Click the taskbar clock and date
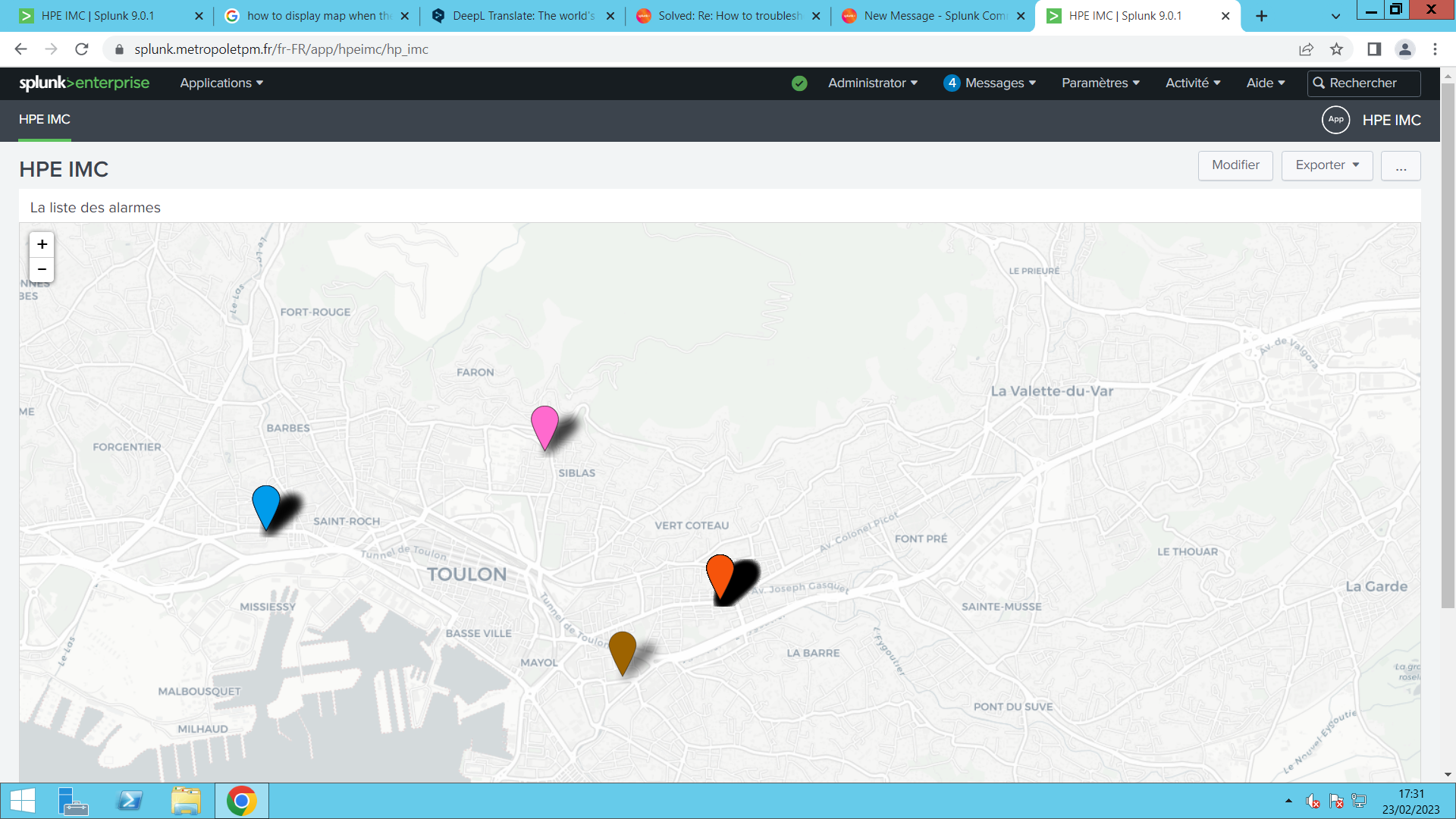The width and height of the screenshot is (1456, 819). click(1410, 802)
